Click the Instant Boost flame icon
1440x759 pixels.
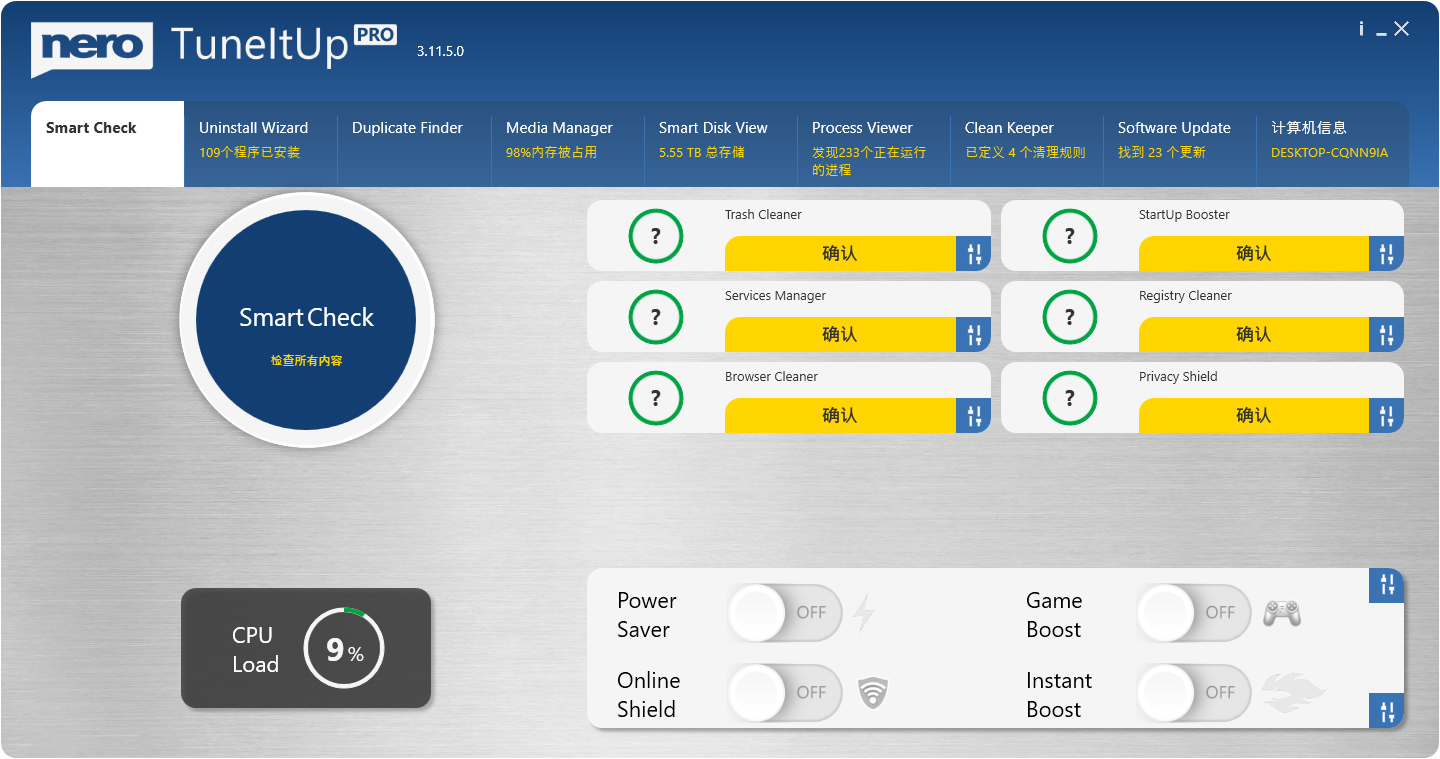(1294, 693)
